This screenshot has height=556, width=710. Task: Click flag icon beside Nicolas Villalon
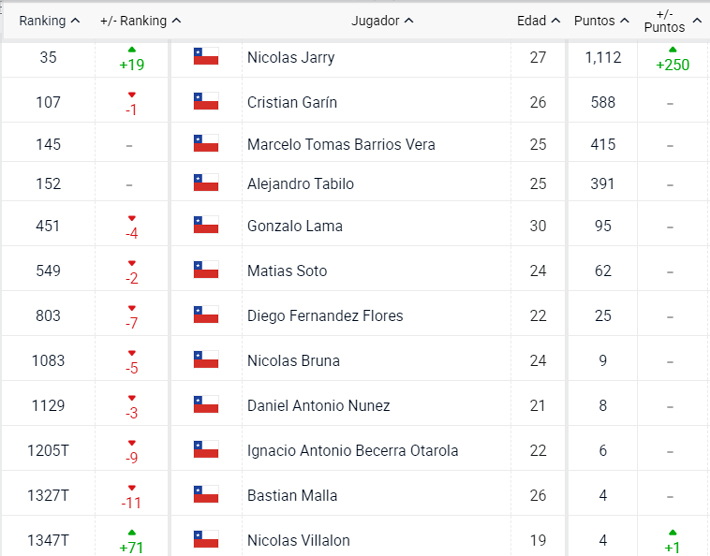pyautogui.click(x=206, y=540)
